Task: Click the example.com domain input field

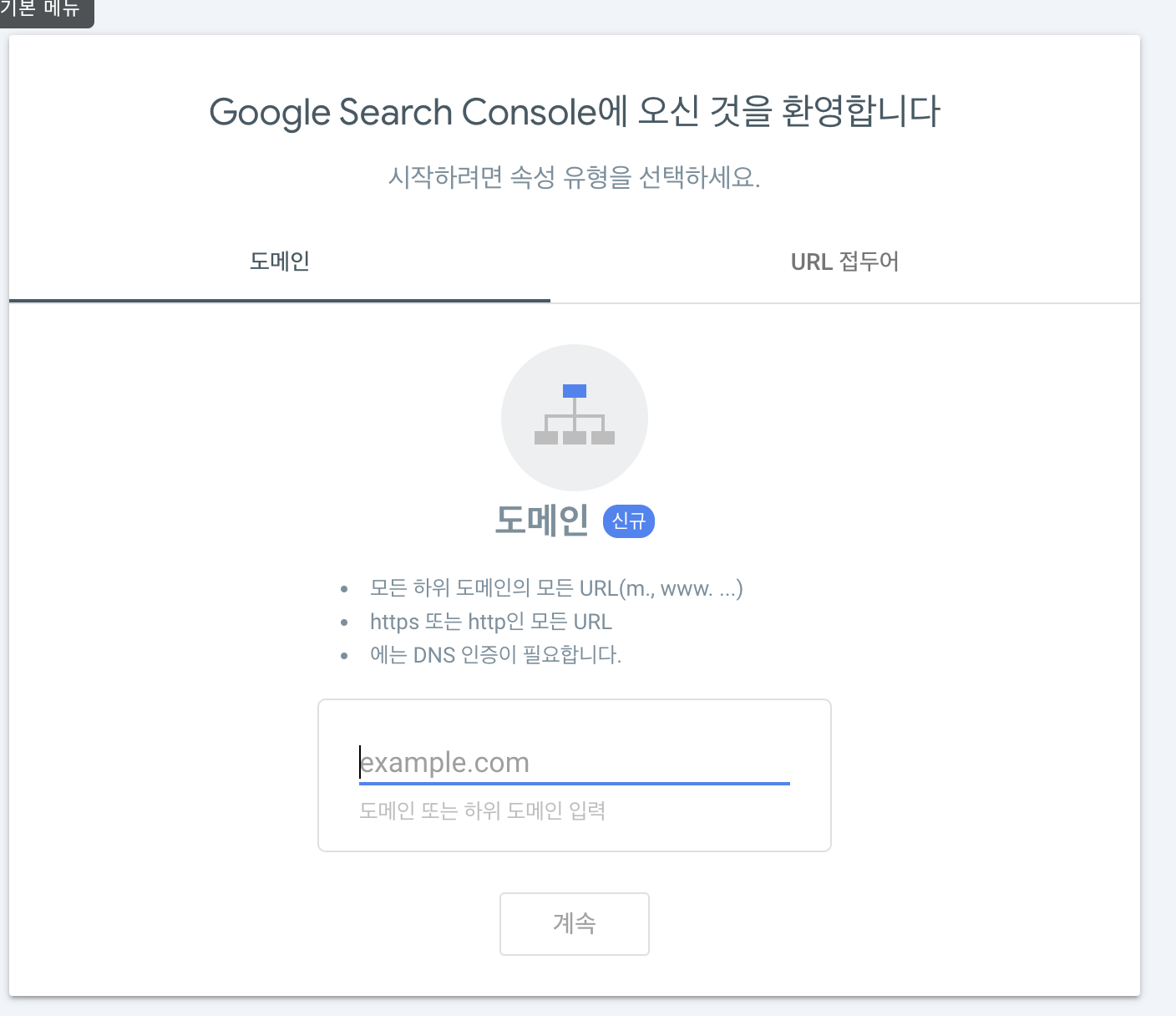Action: 575,763
